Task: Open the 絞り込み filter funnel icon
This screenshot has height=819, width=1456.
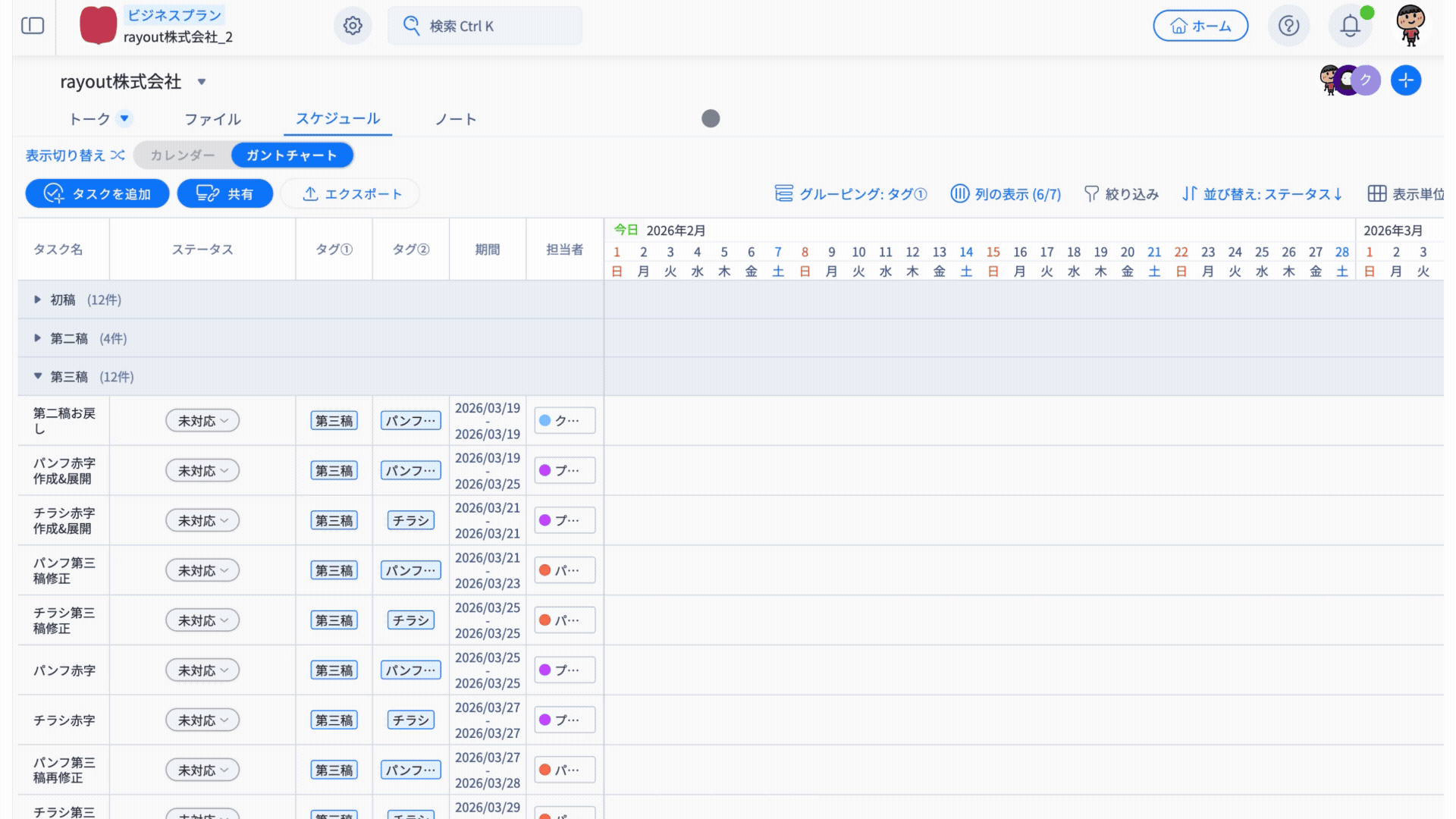Action: pos(1091,194)
